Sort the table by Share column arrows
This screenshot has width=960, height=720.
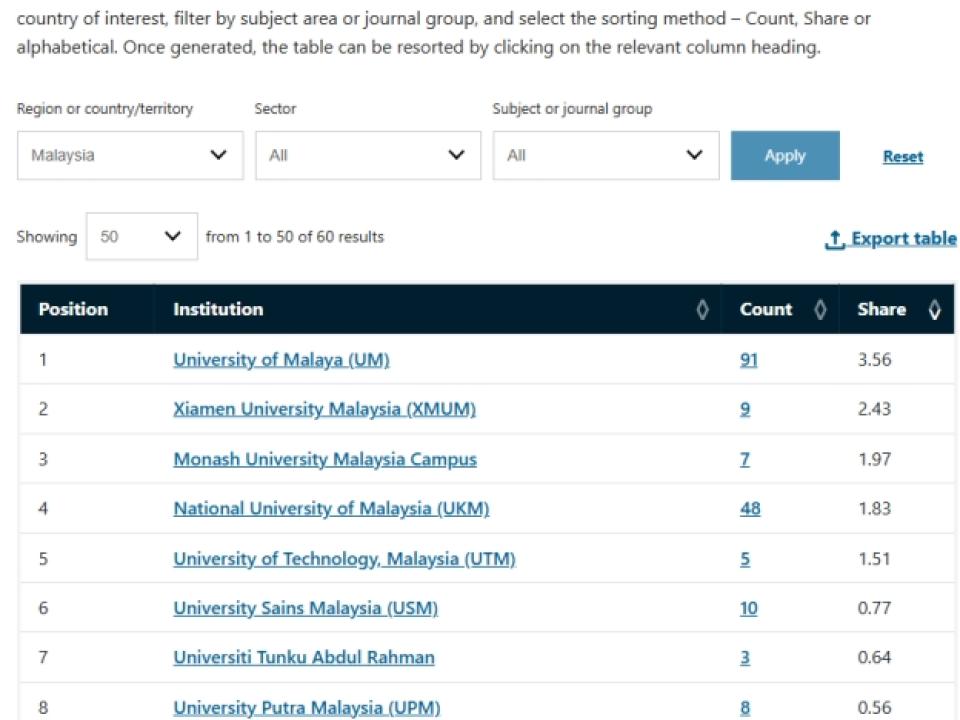pyautogui.click(x=934, y=310)
